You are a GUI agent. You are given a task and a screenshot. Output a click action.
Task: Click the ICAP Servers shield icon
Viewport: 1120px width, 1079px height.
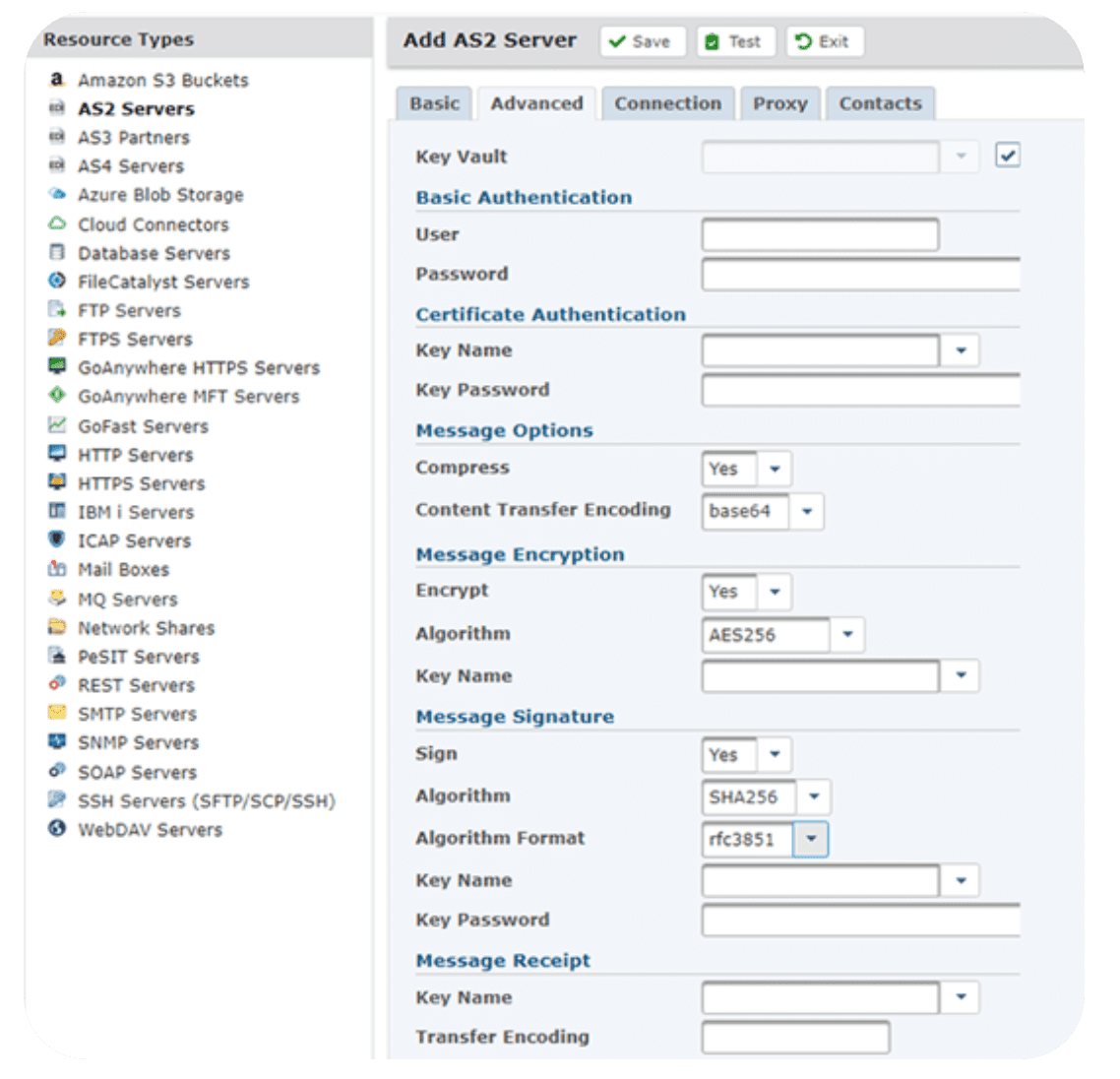(57, 539)
